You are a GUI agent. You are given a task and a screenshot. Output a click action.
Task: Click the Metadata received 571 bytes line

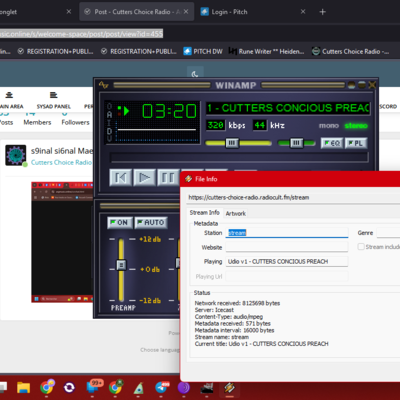point(233,323)
